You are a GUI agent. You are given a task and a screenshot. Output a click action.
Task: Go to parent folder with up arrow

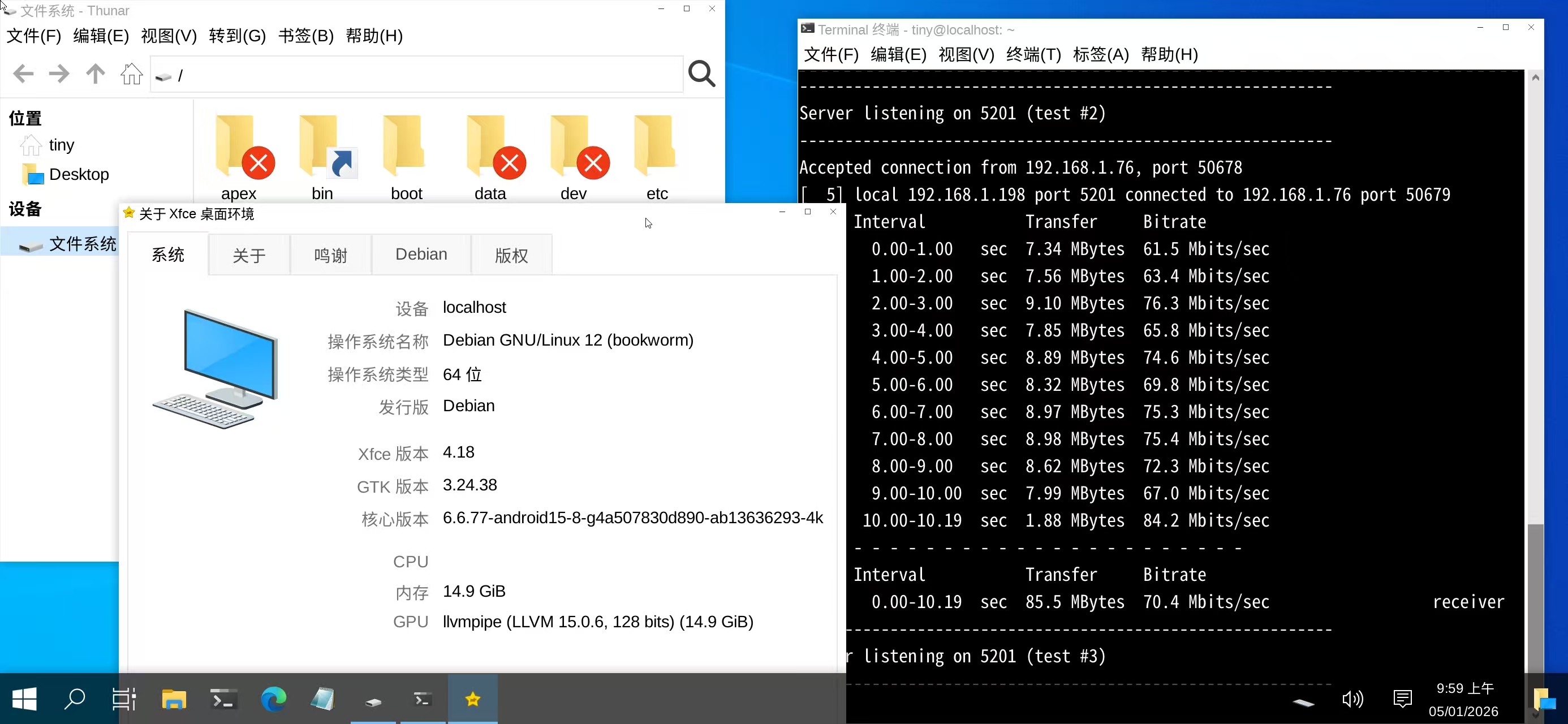click(95, 74)
